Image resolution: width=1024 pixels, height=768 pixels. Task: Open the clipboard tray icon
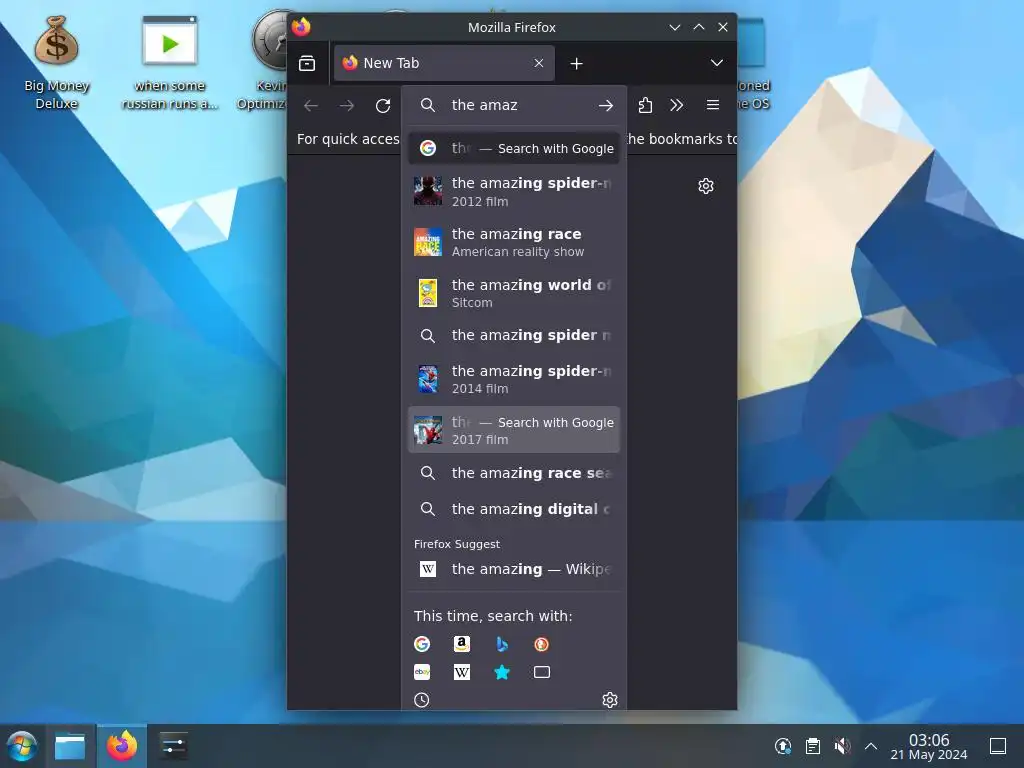pyautogui.click(x=812, y=746)
